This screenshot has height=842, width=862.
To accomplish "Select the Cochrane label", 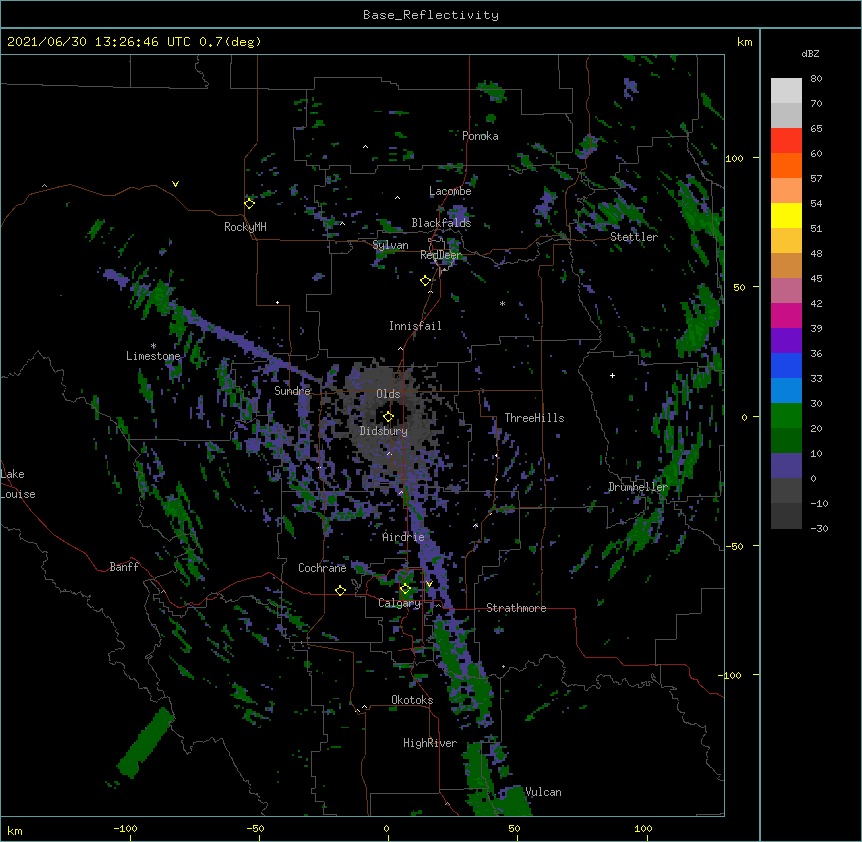I will [x=322, y=568].
